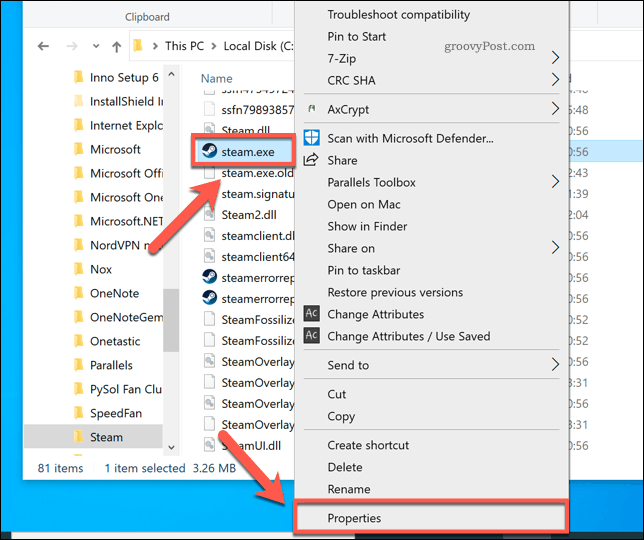The height and width of the screenshot is (540, 644).
Task: Click the Steam2.dll file icon
Action: click(x=209, y=214)
